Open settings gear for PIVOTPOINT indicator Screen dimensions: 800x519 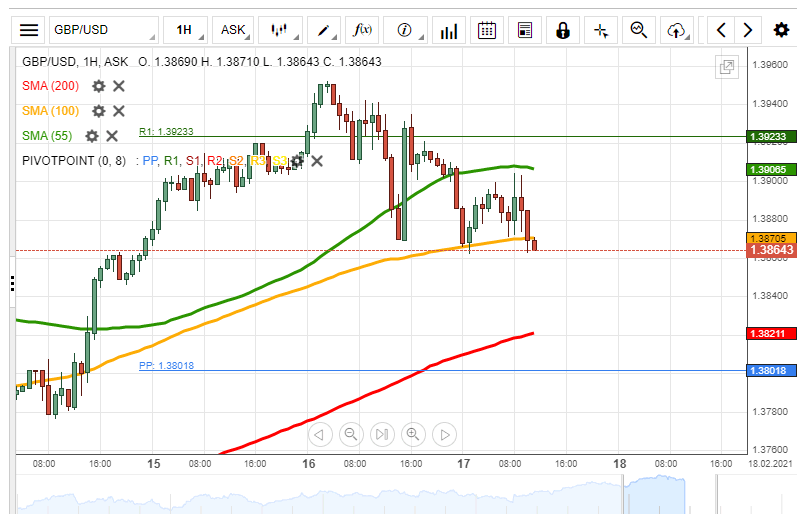[297, 162]
